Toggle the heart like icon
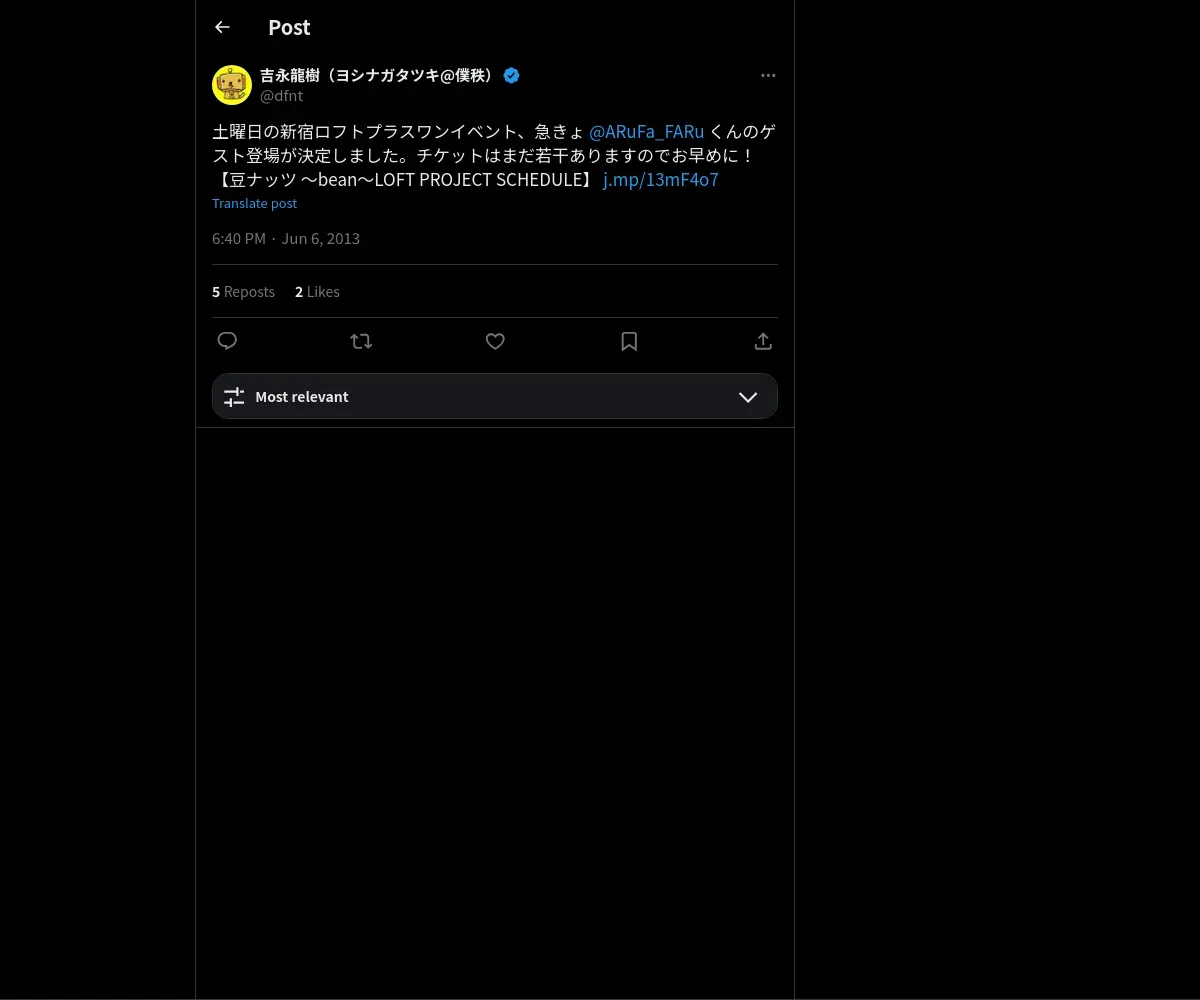This screenshot has height=1000, width=1200. (495, 341)
